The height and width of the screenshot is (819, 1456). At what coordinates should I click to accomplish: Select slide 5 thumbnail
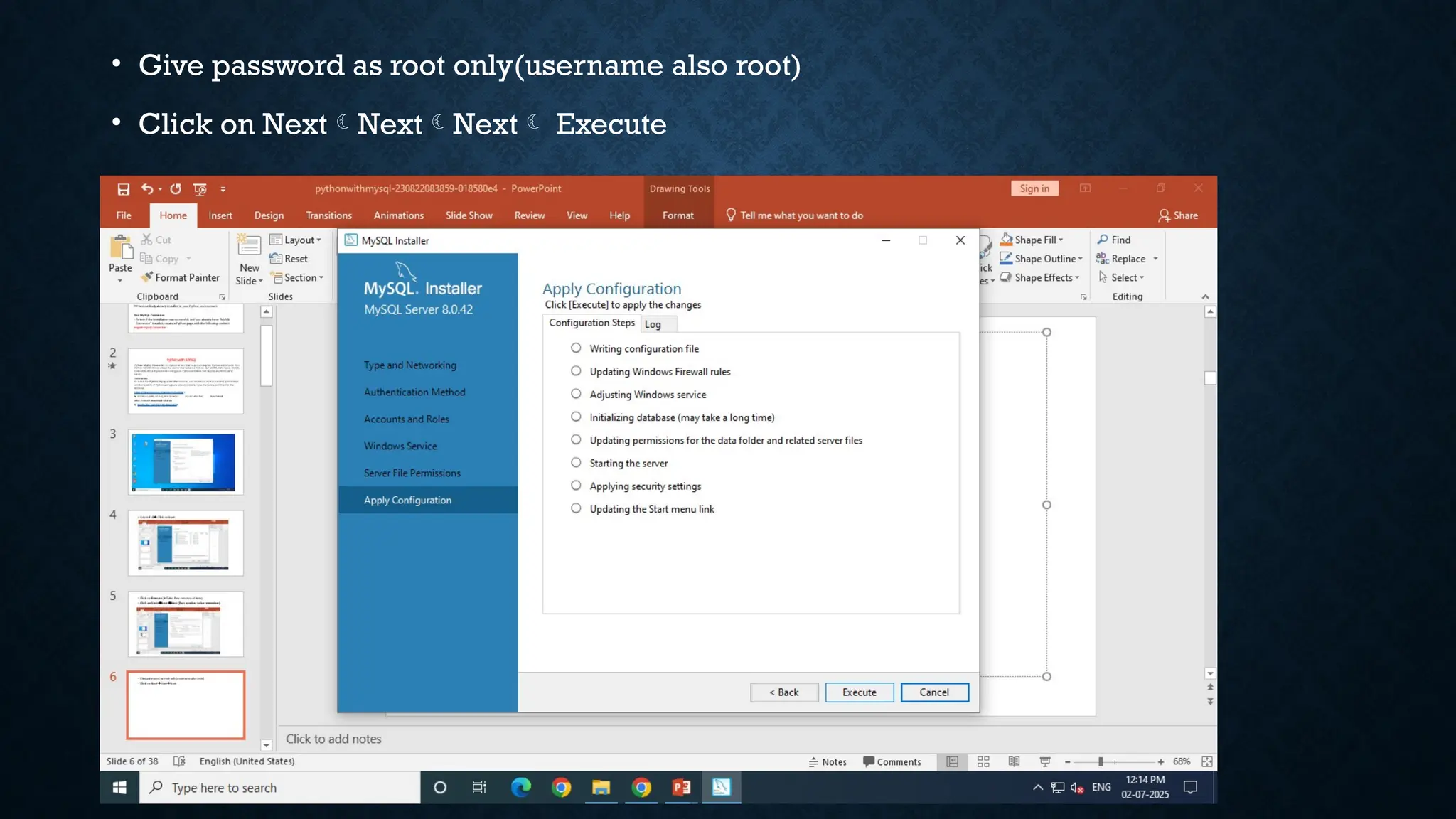tap(186, 624)
